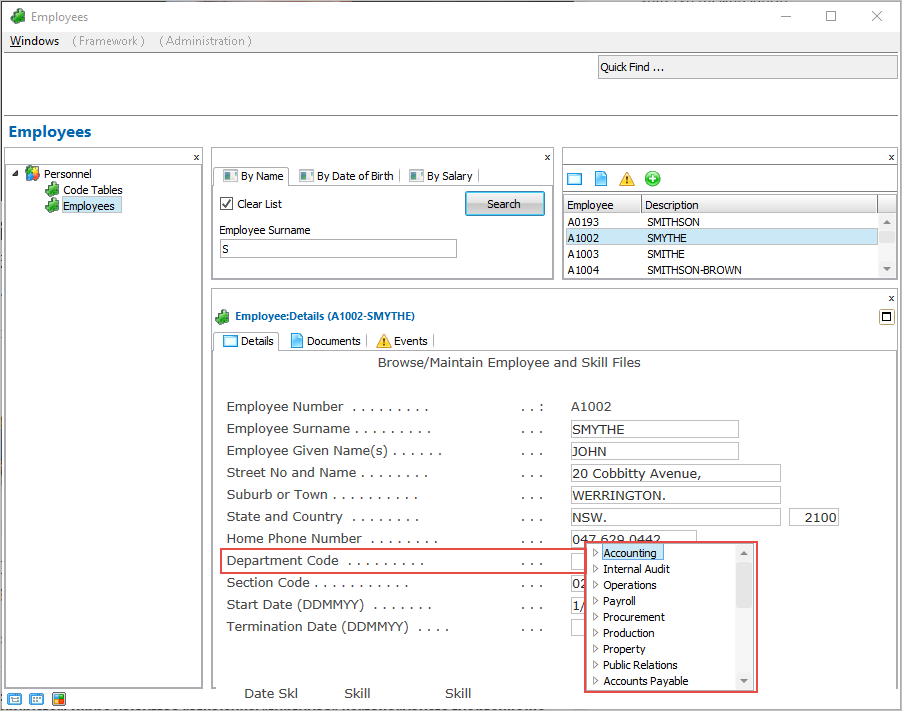Click the Employee Surname search field
The image size is (902, 711).
(338, 249)
